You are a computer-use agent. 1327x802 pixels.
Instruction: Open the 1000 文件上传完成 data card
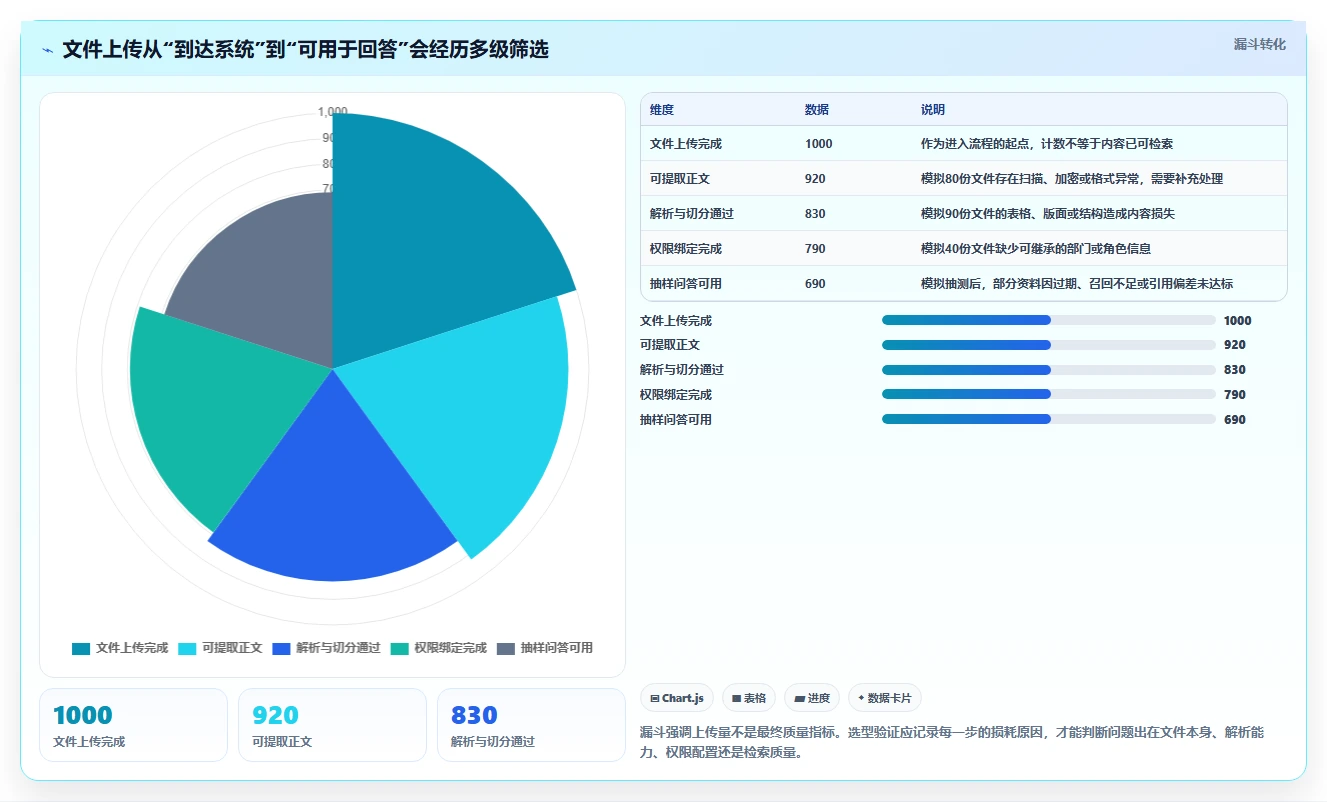point(134,725)
